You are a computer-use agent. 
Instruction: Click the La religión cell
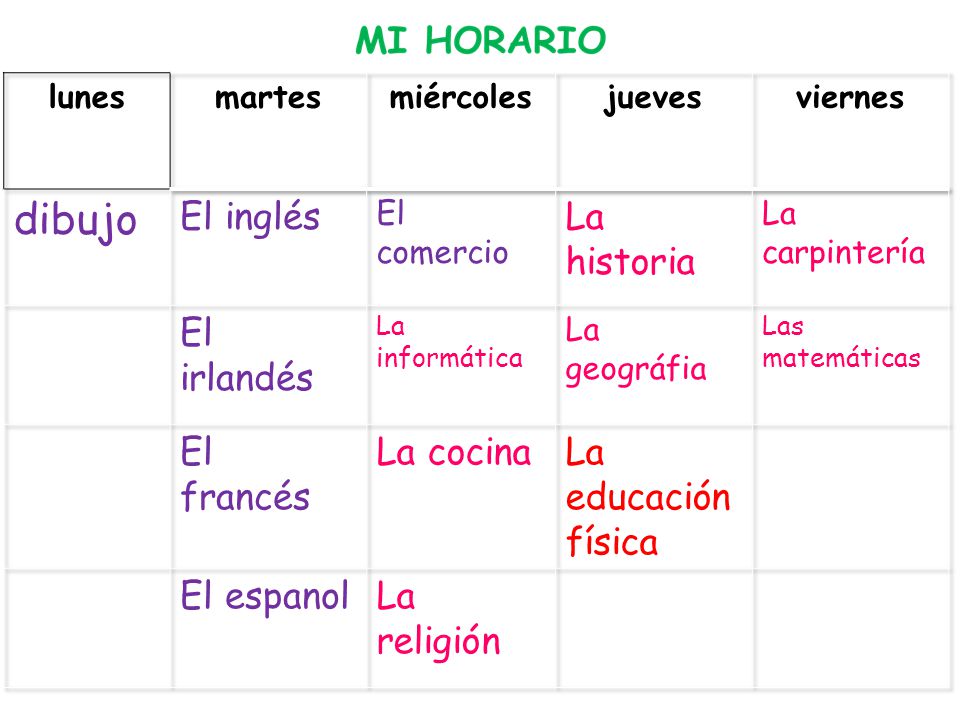pos(463,630)
